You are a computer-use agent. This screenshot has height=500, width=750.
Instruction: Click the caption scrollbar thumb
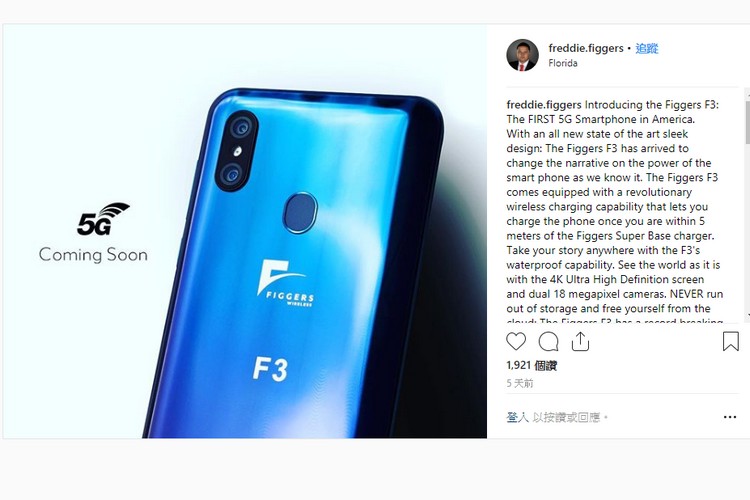(747, 122)
